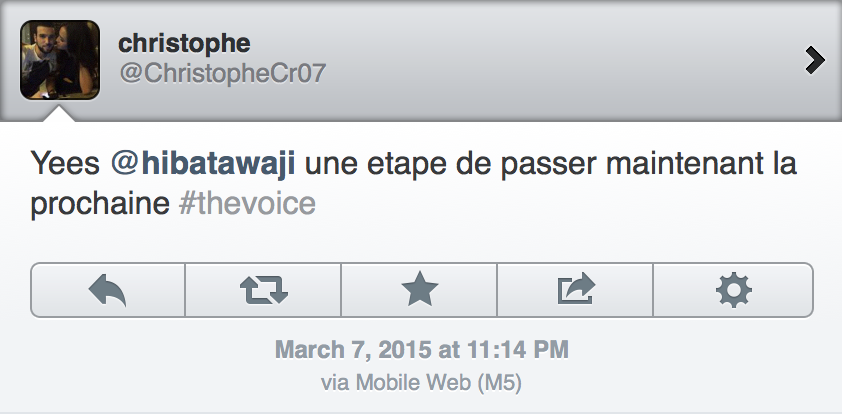Expand profile details with the right chevron
Screen dimensions: 842x416
(815, 61)
